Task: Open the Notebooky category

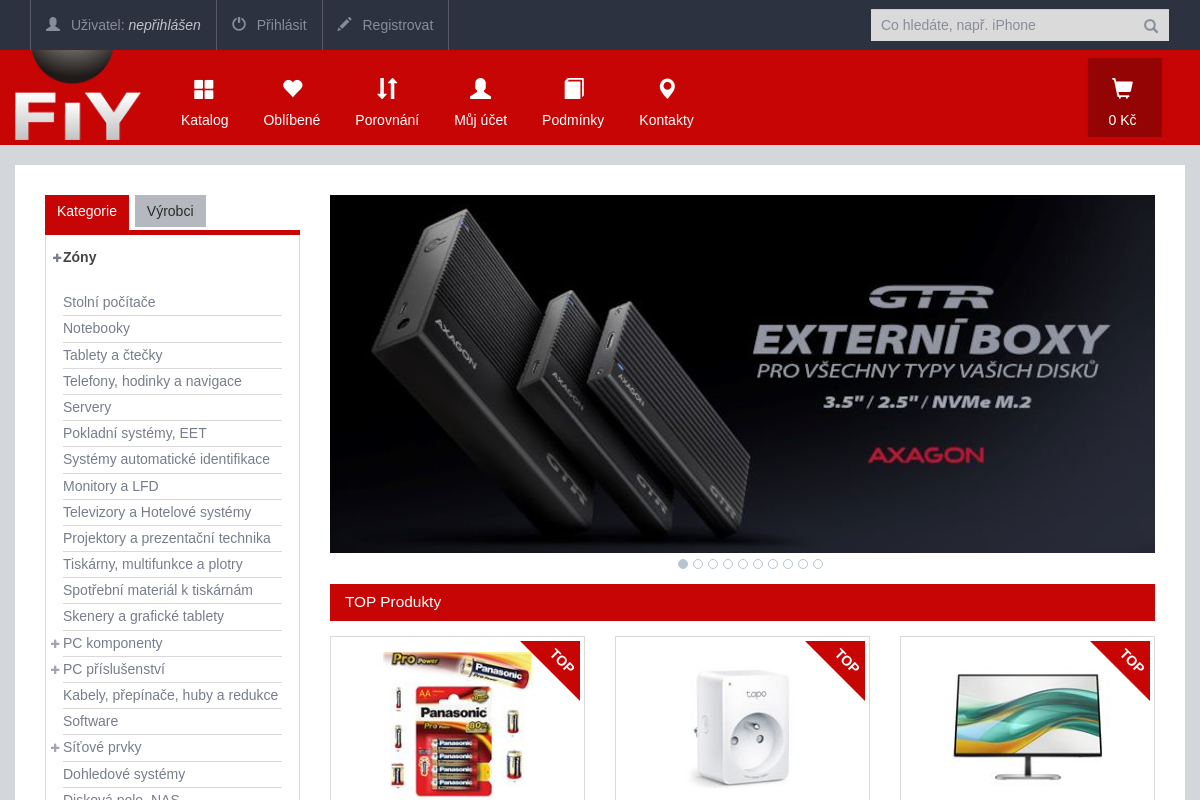Action: (96, 328)
